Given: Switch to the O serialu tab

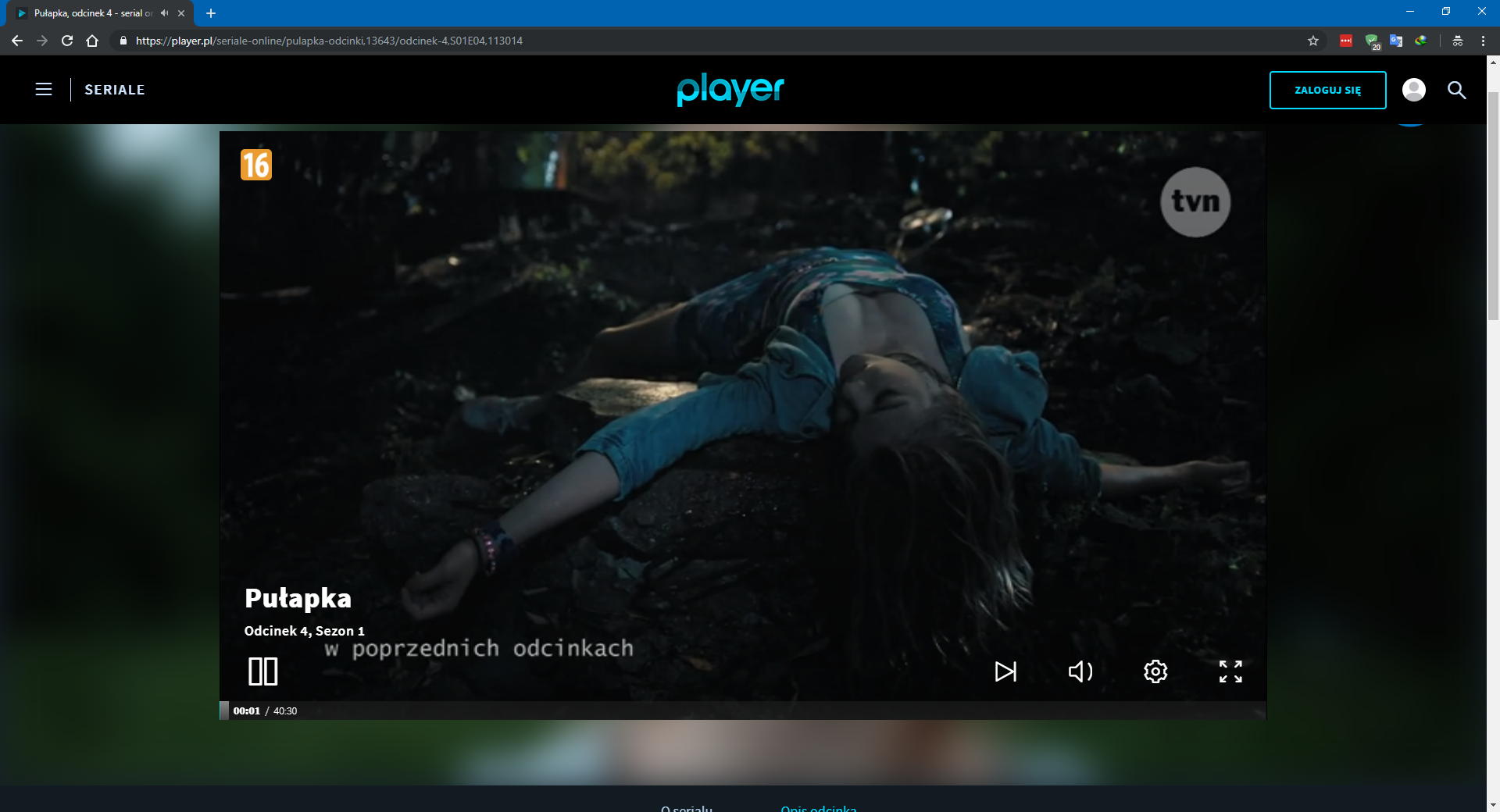Looking at the screenshot, I should pos(686,808).
